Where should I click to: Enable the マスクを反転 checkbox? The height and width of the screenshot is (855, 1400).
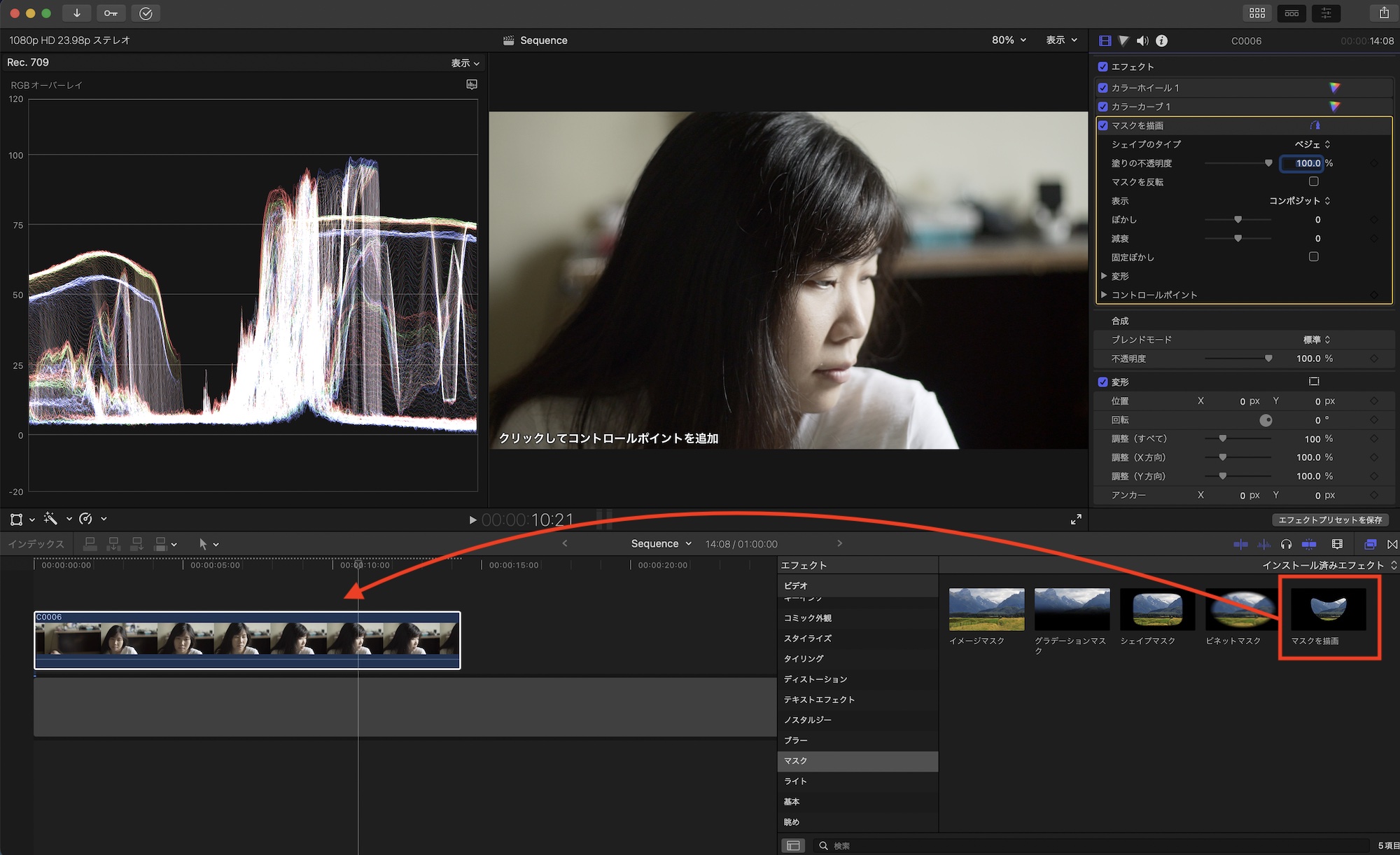point(1314,181)
